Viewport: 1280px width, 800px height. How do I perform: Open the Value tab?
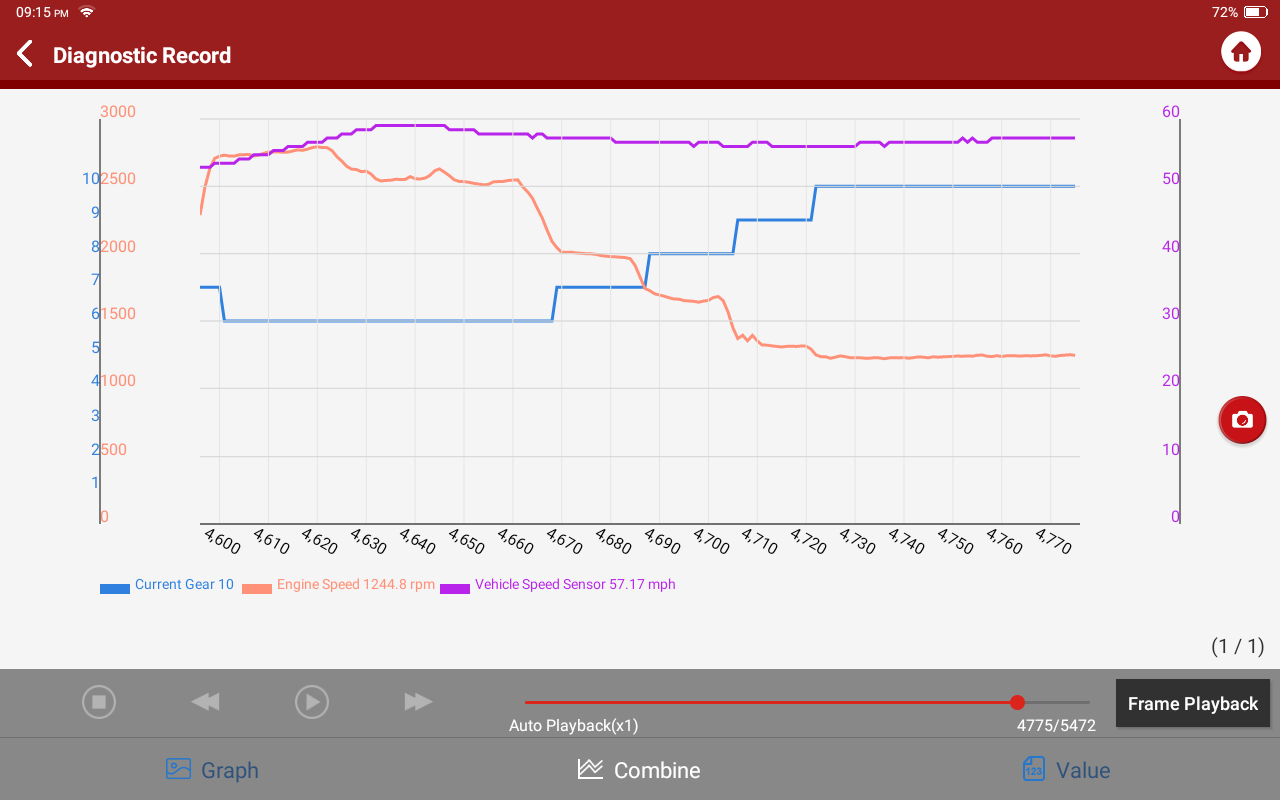(1066, 770)
